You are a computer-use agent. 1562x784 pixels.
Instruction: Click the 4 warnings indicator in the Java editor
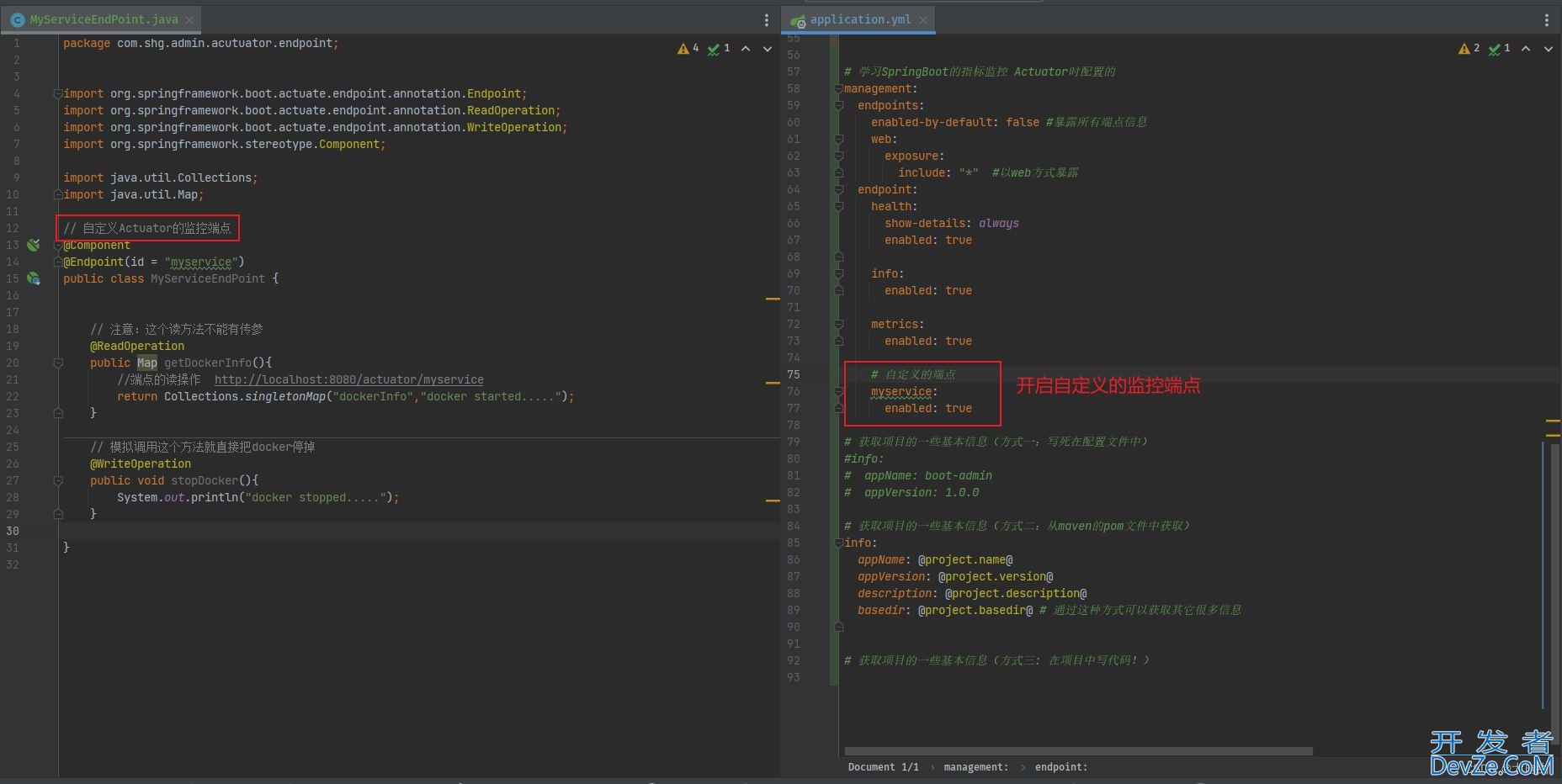[x=688, y=49]
